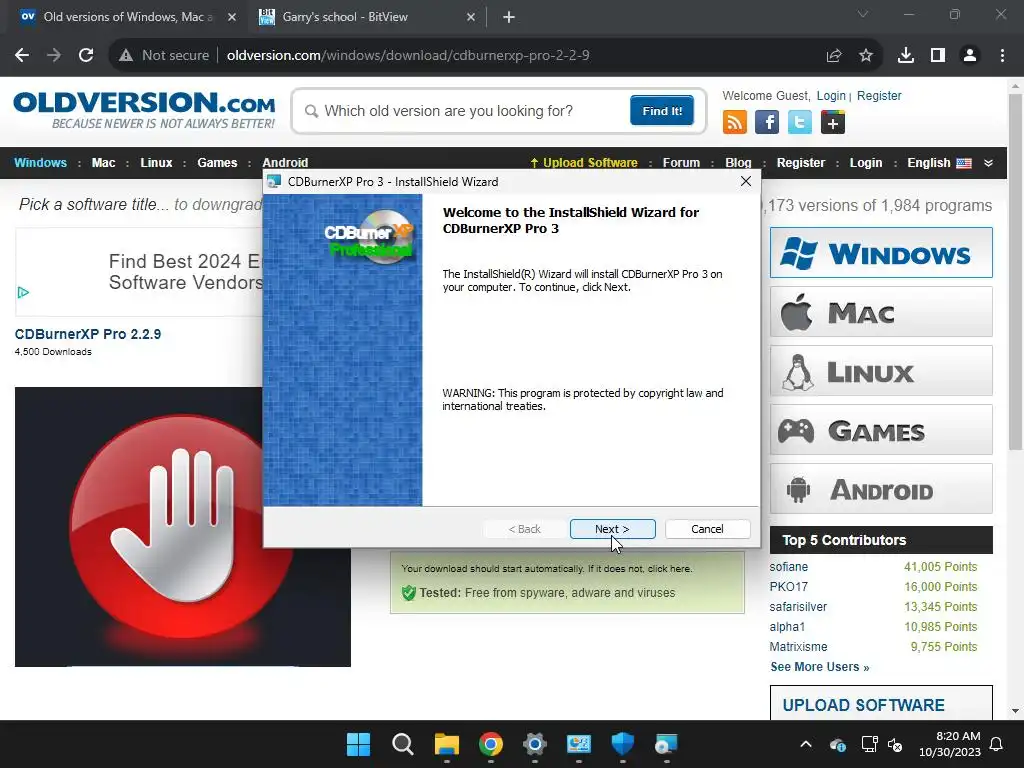Open the Windows menu item
Screen dimensions: 1024x768
[40, 163]
